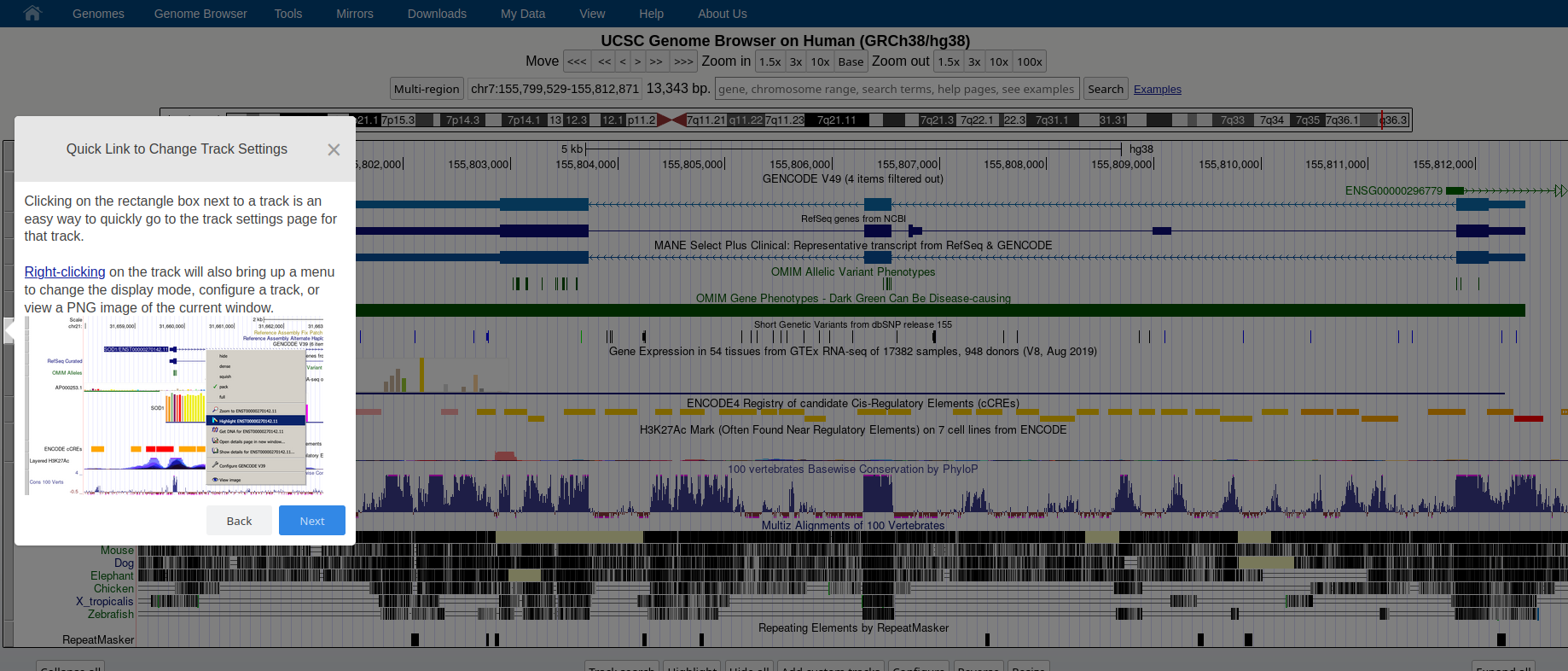Zoom out 3x
The height and width of the screenshot is (671, 1568).
[973, 61]
